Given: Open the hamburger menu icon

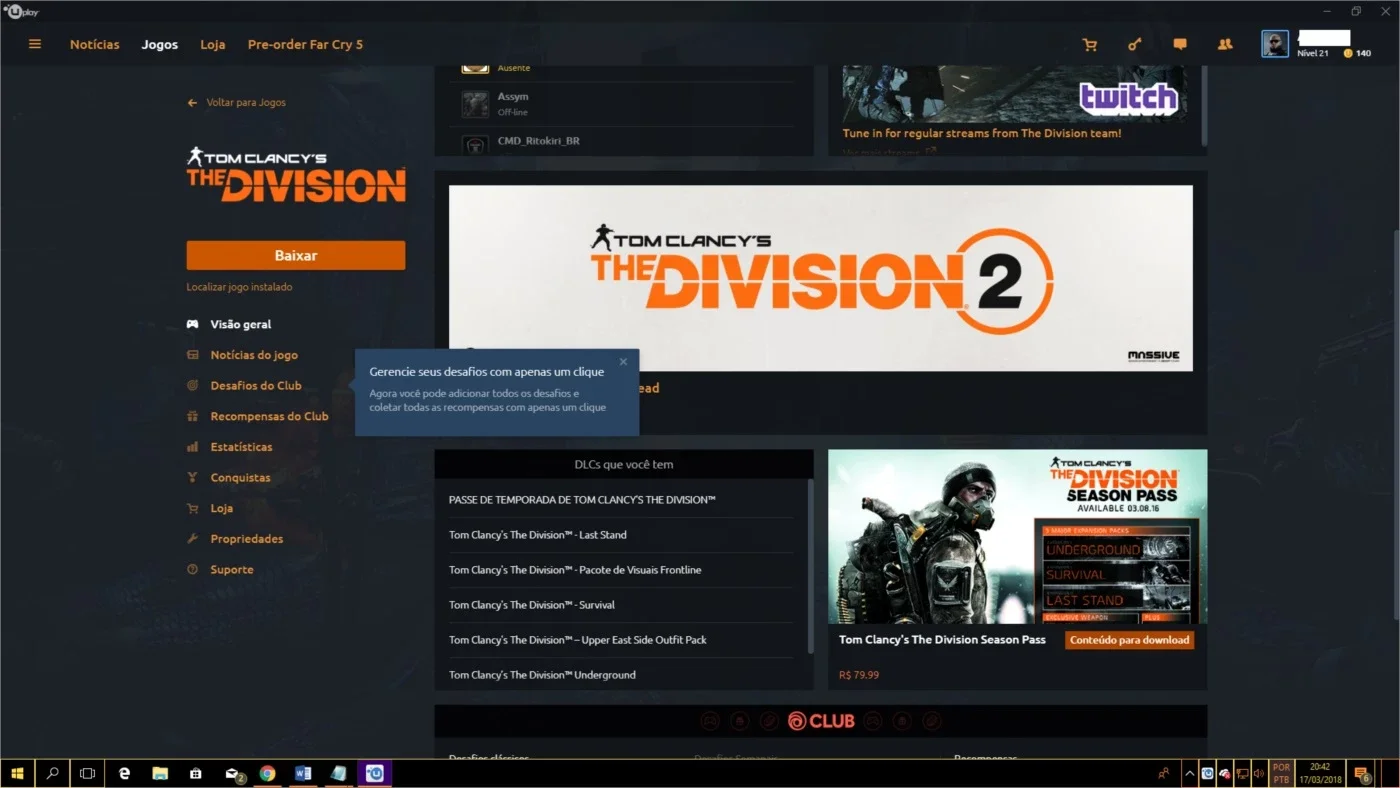Looking at the screenshot, I should point(35,44).
